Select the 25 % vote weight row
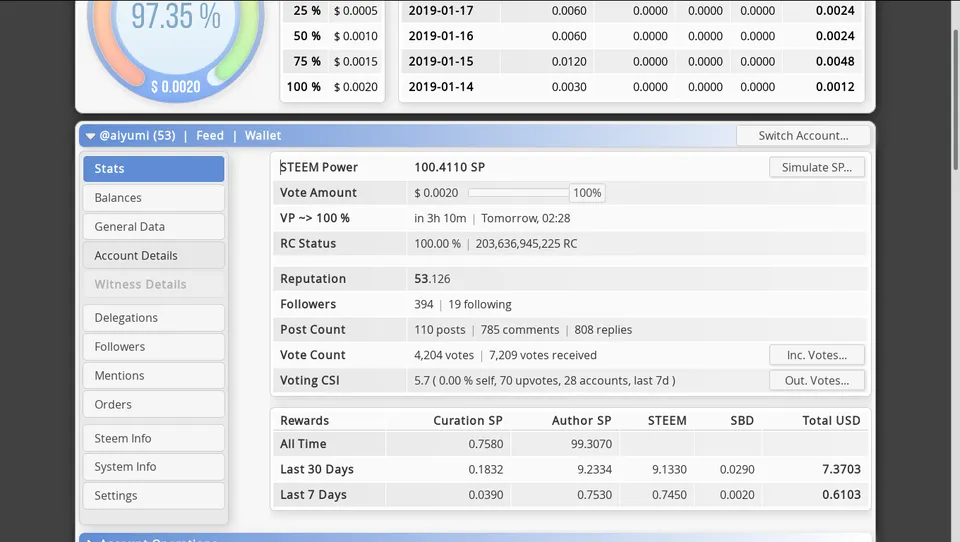960x542 pixels. tap(332, 11)
